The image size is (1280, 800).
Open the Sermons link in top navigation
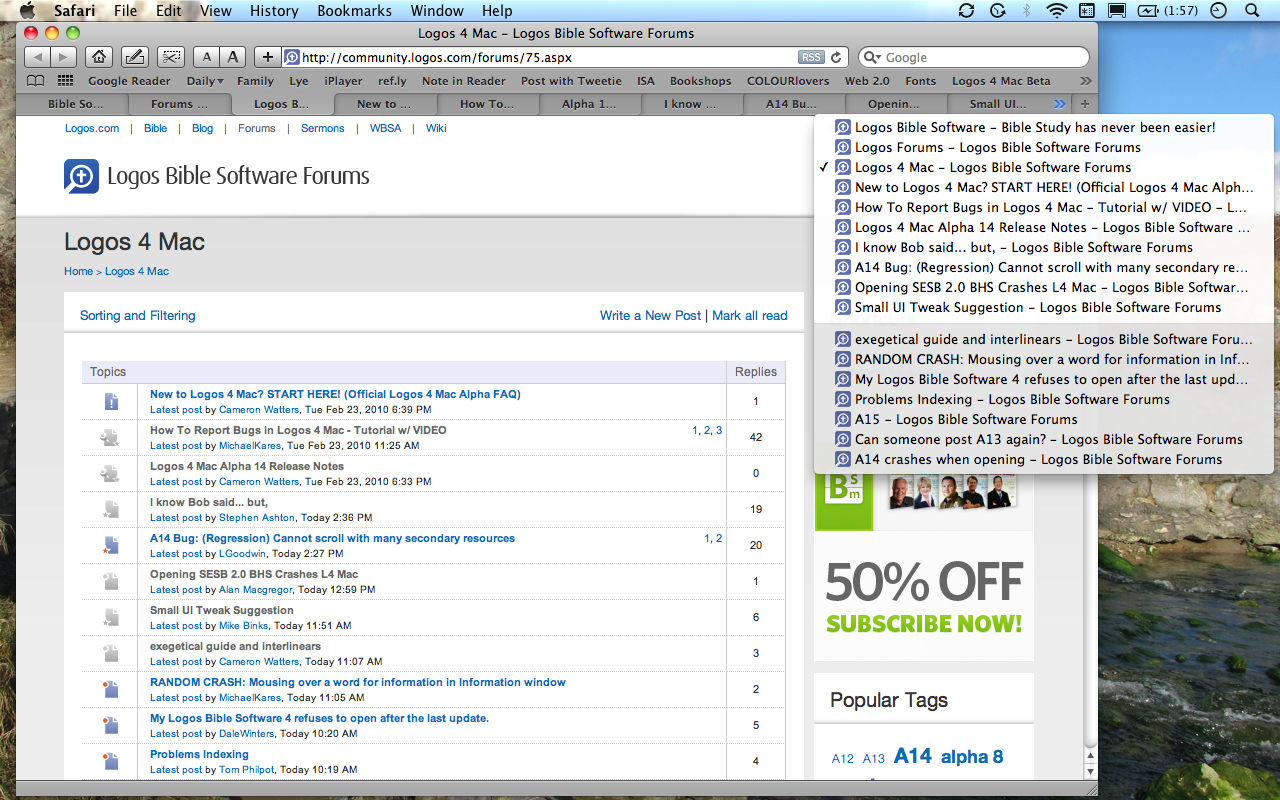322,128
